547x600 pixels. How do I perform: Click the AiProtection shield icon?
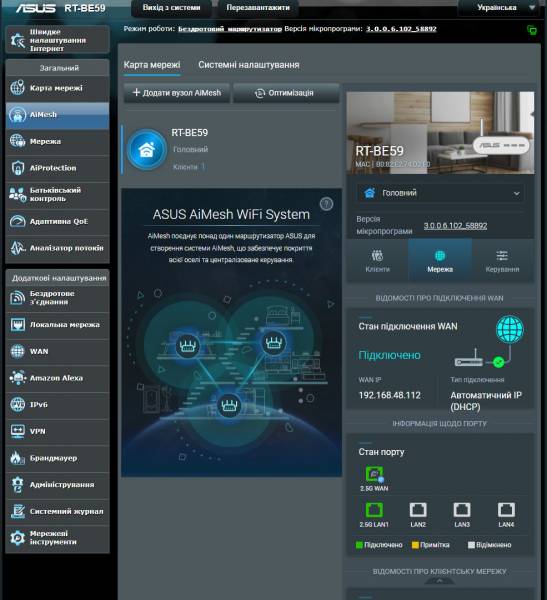point(17,168)
